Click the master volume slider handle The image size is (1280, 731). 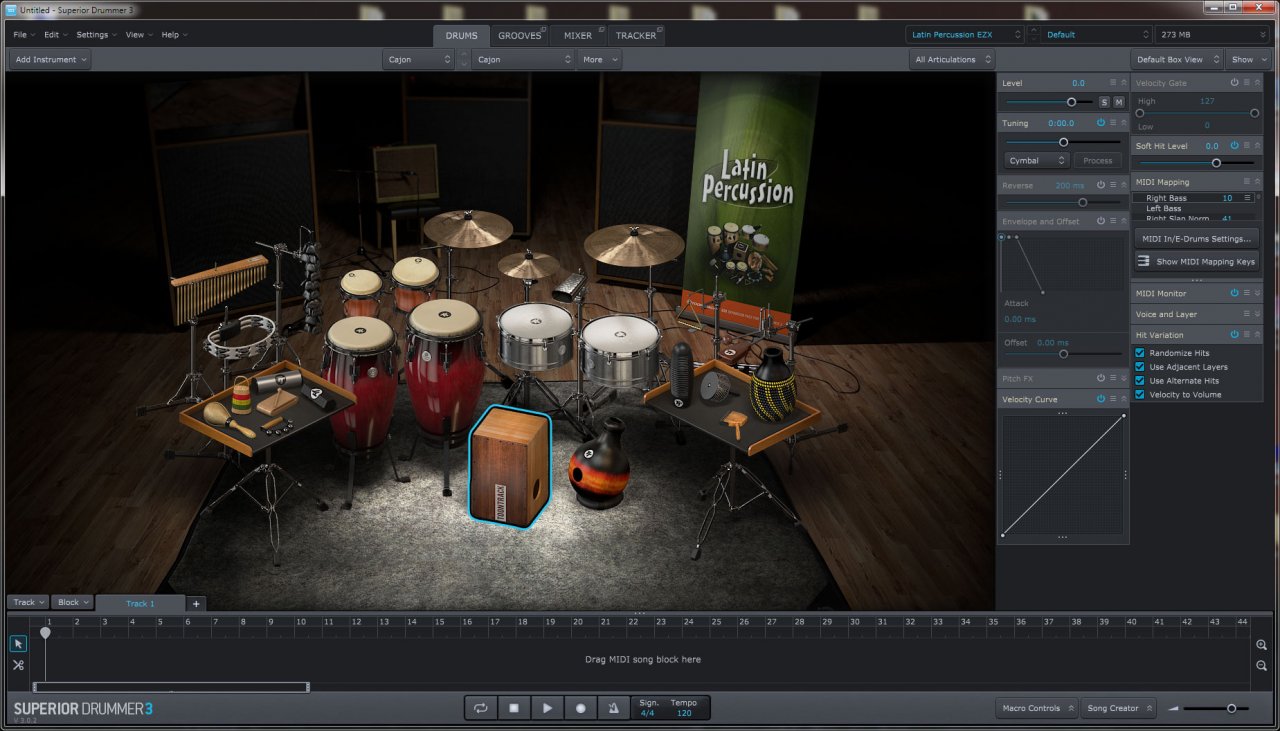1231,708
